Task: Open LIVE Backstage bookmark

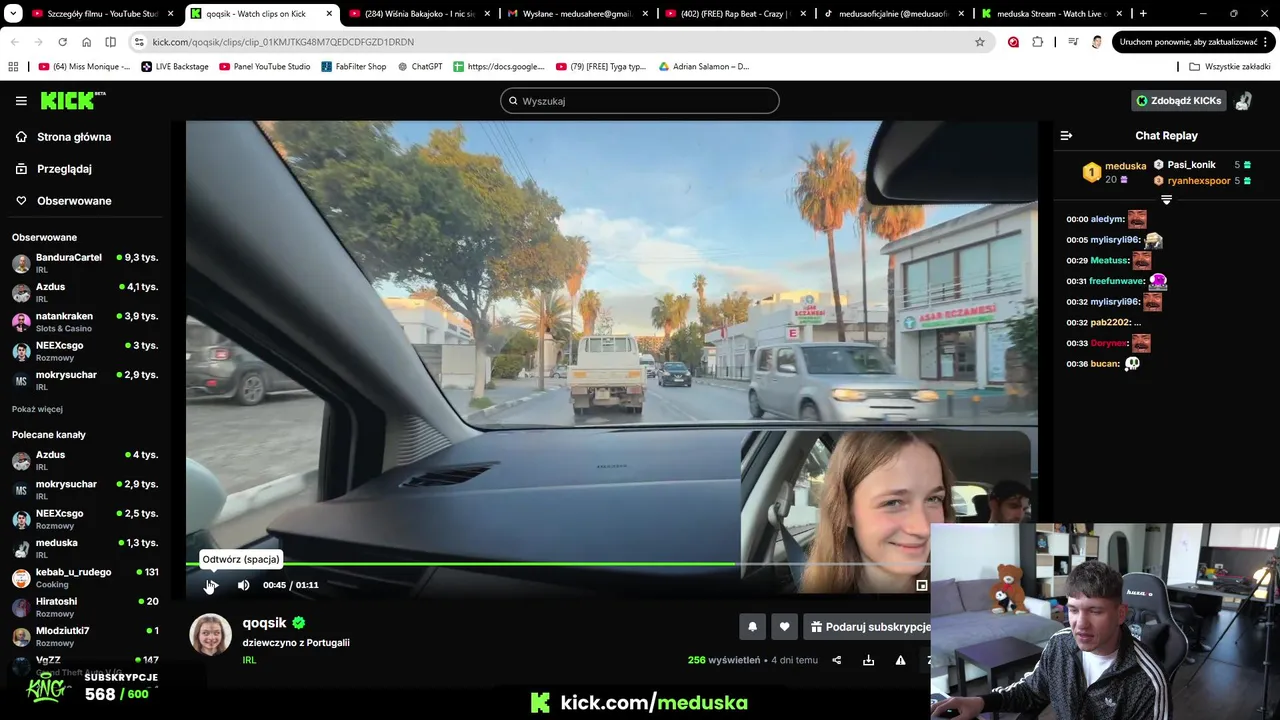Action: (x=175, y=67)
